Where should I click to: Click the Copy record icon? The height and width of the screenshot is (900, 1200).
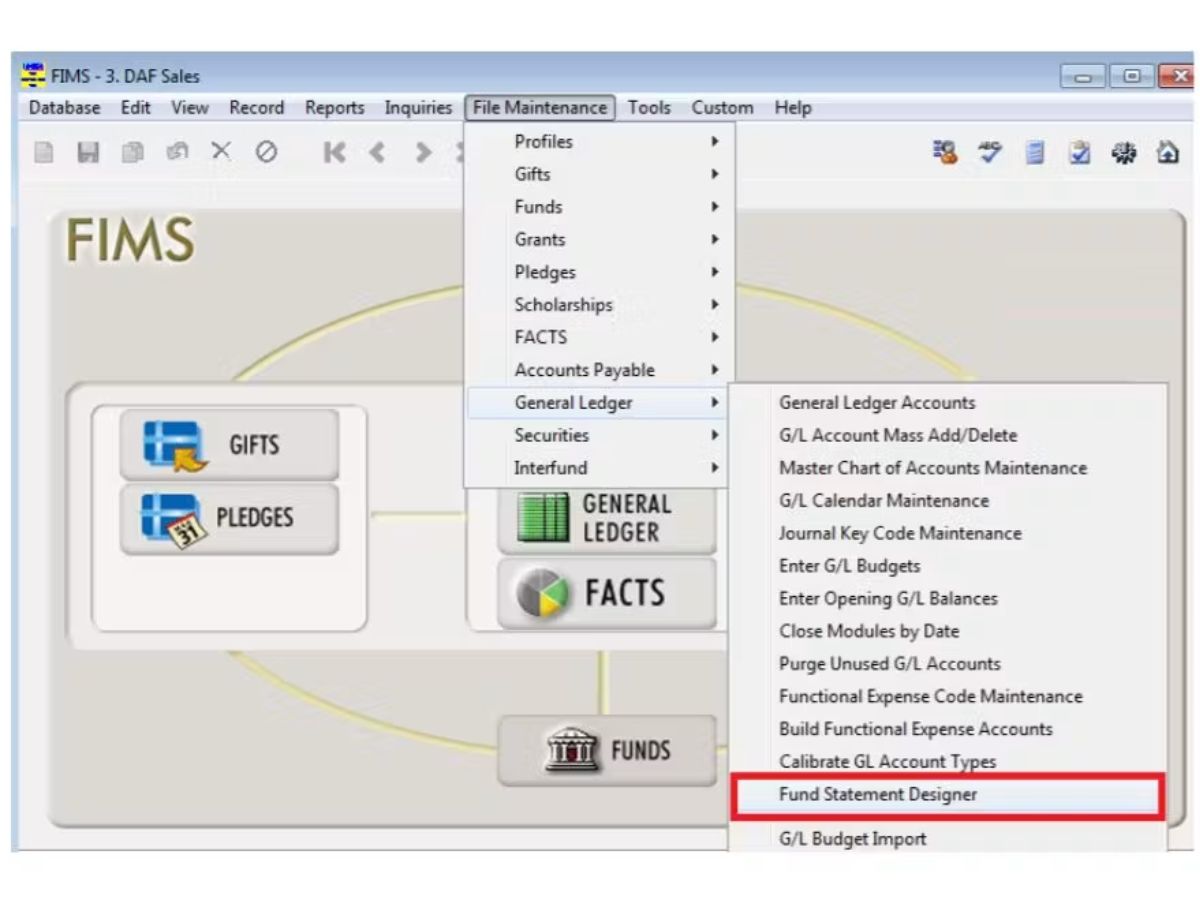click(132, 152)
